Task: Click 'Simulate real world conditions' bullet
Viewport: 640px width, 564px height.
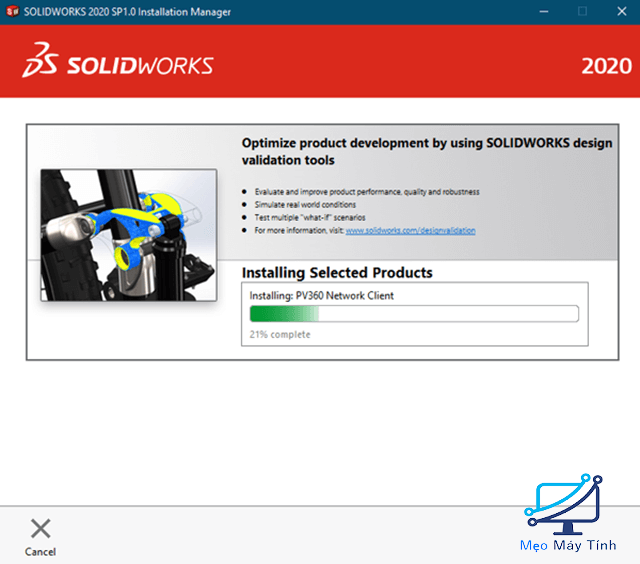Action: click(x=305, y=204)
